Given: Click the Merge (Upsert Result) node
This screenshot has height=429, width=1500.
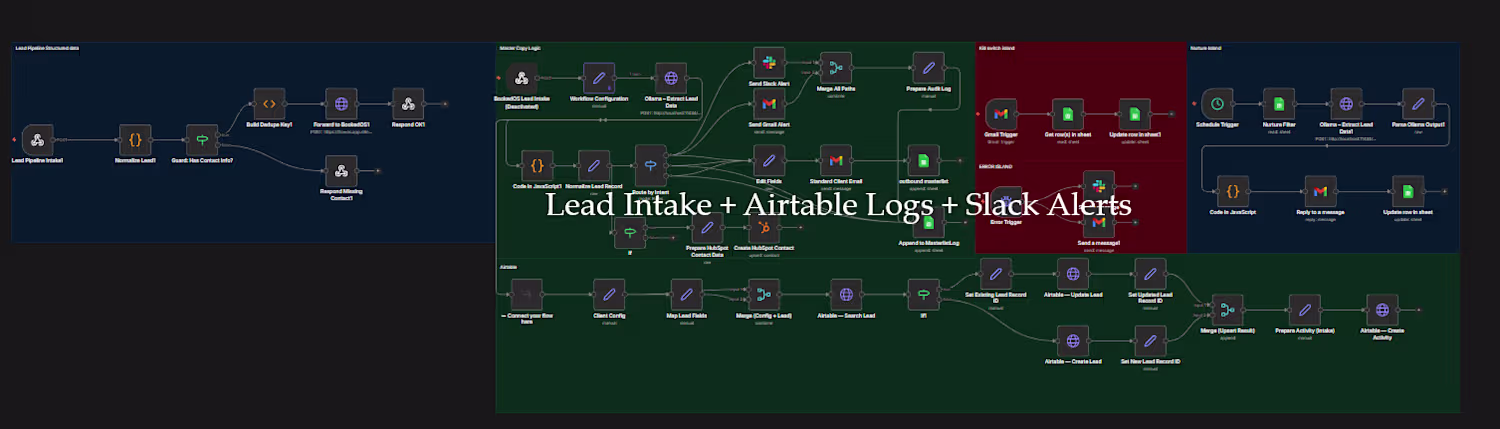Looking at the screenshot, I should pyautogui.click(x=1227, y=309).
